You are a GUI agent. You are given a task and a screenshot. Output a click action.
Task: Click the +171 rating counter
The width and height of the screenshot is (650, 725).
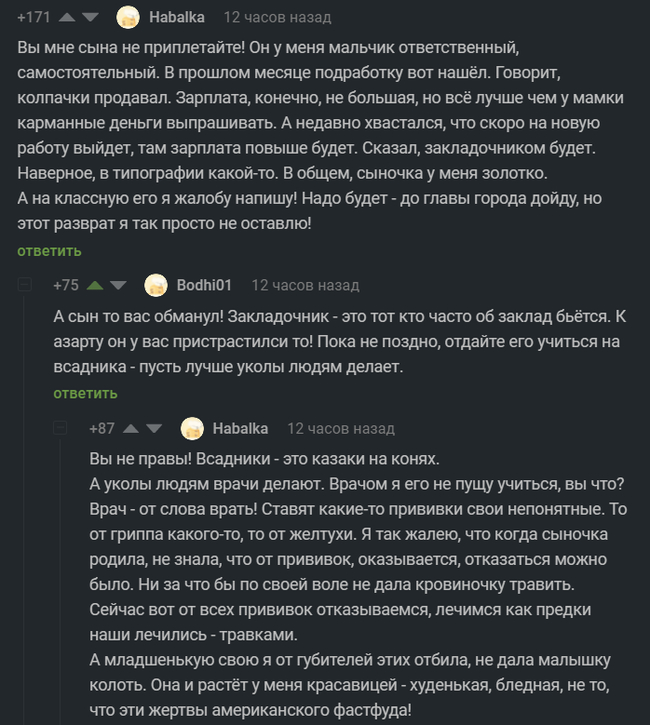tap(36, 18)
